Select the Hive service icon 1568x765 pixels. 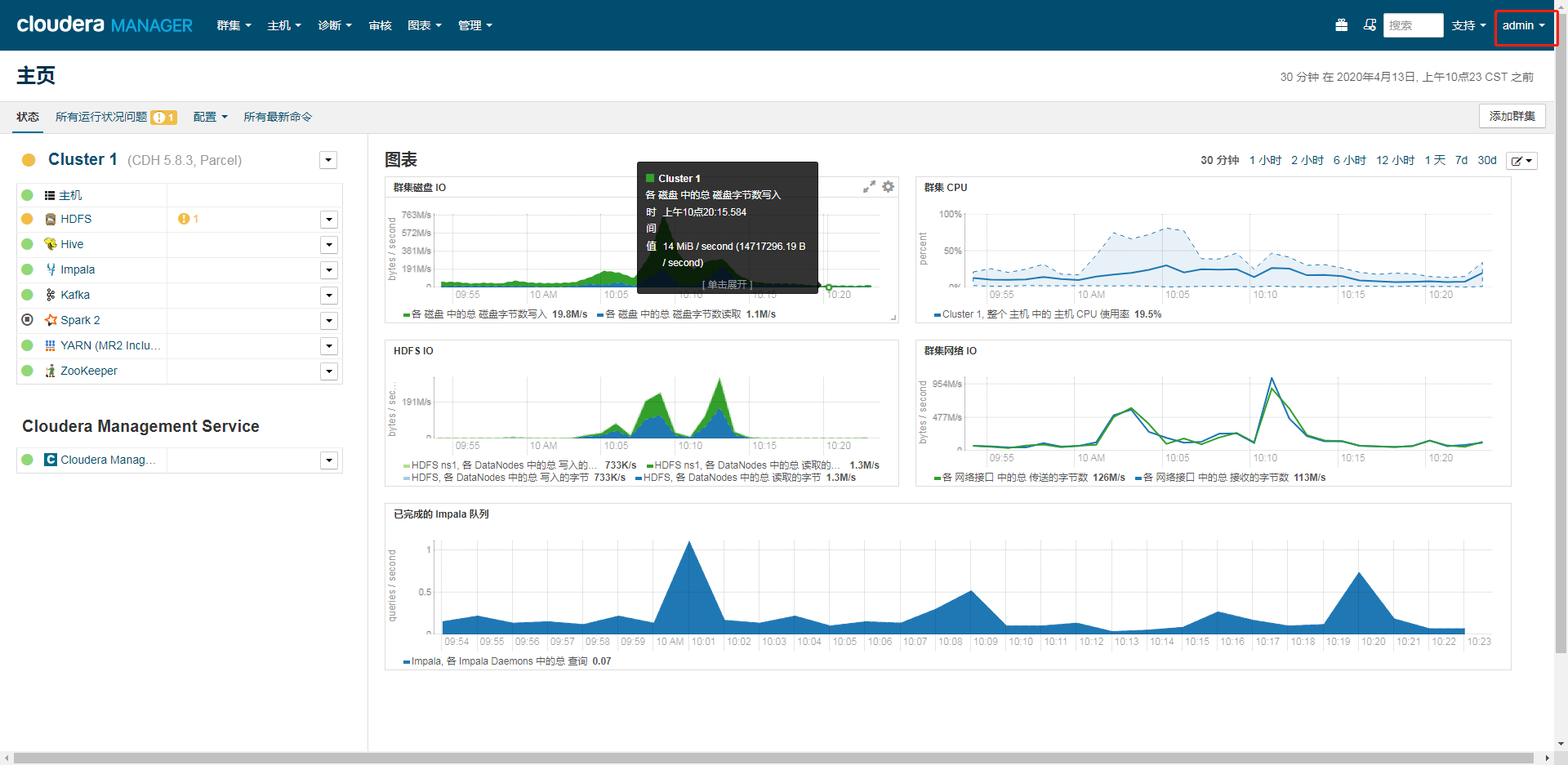point(51,244)
